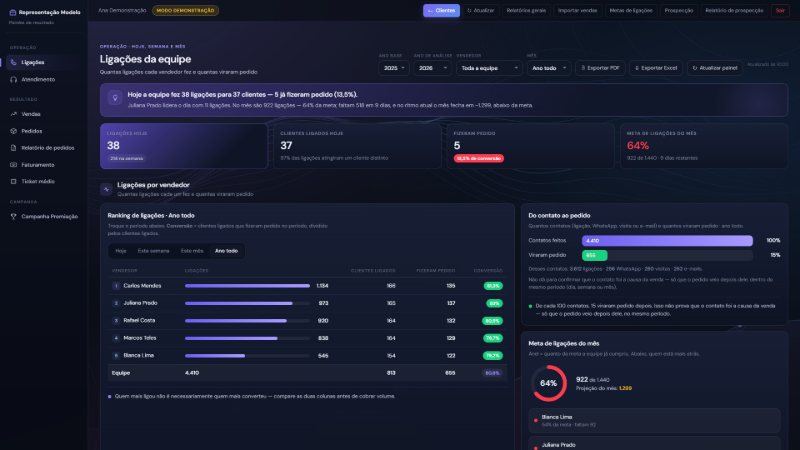Open Importar vendas in the top bar
Image resolution: width=800 pixels, height=450 pixels.
[578, 11]
